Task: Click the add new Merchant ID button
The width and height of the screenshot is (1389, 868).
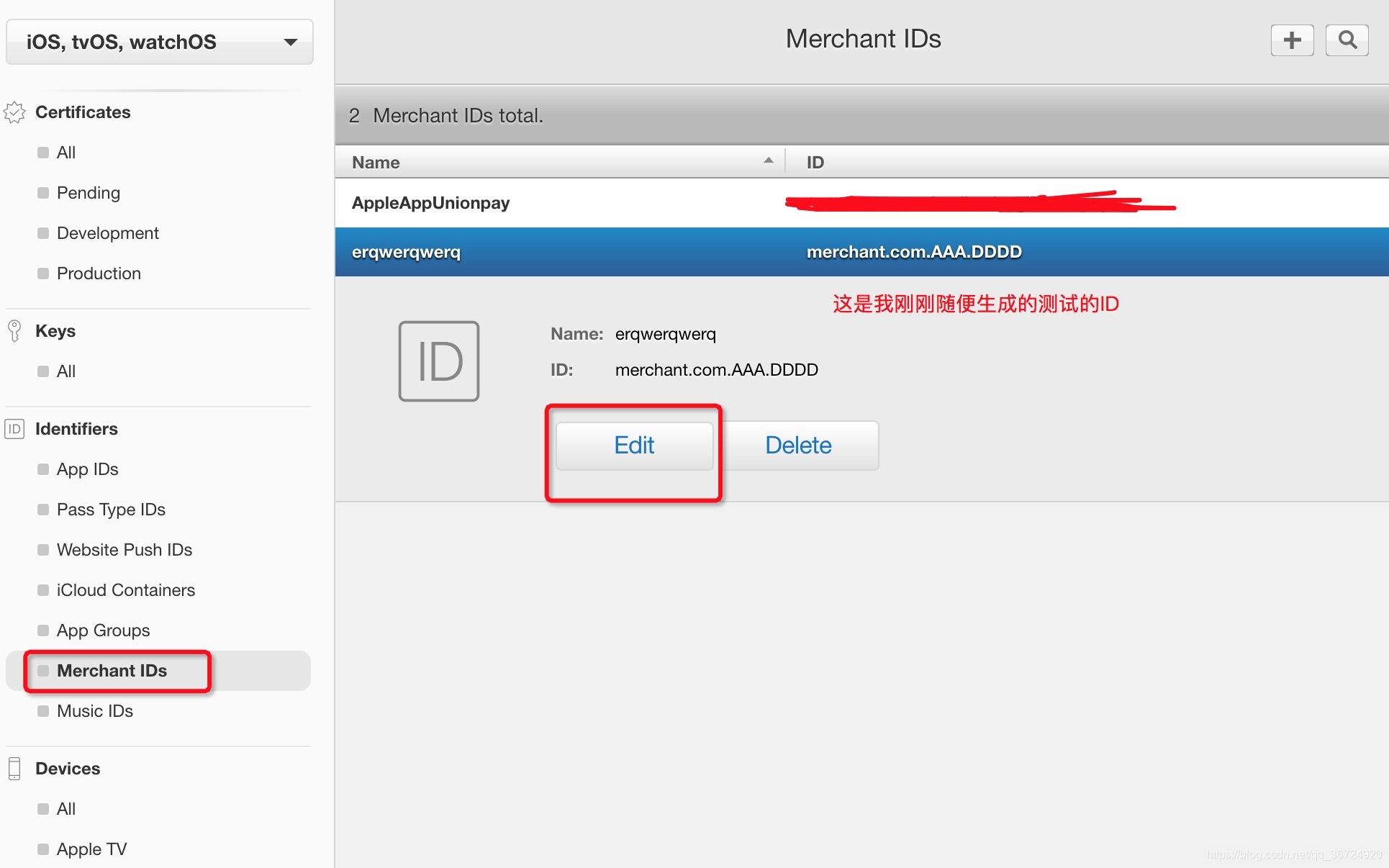Action: coord(1292,40)
